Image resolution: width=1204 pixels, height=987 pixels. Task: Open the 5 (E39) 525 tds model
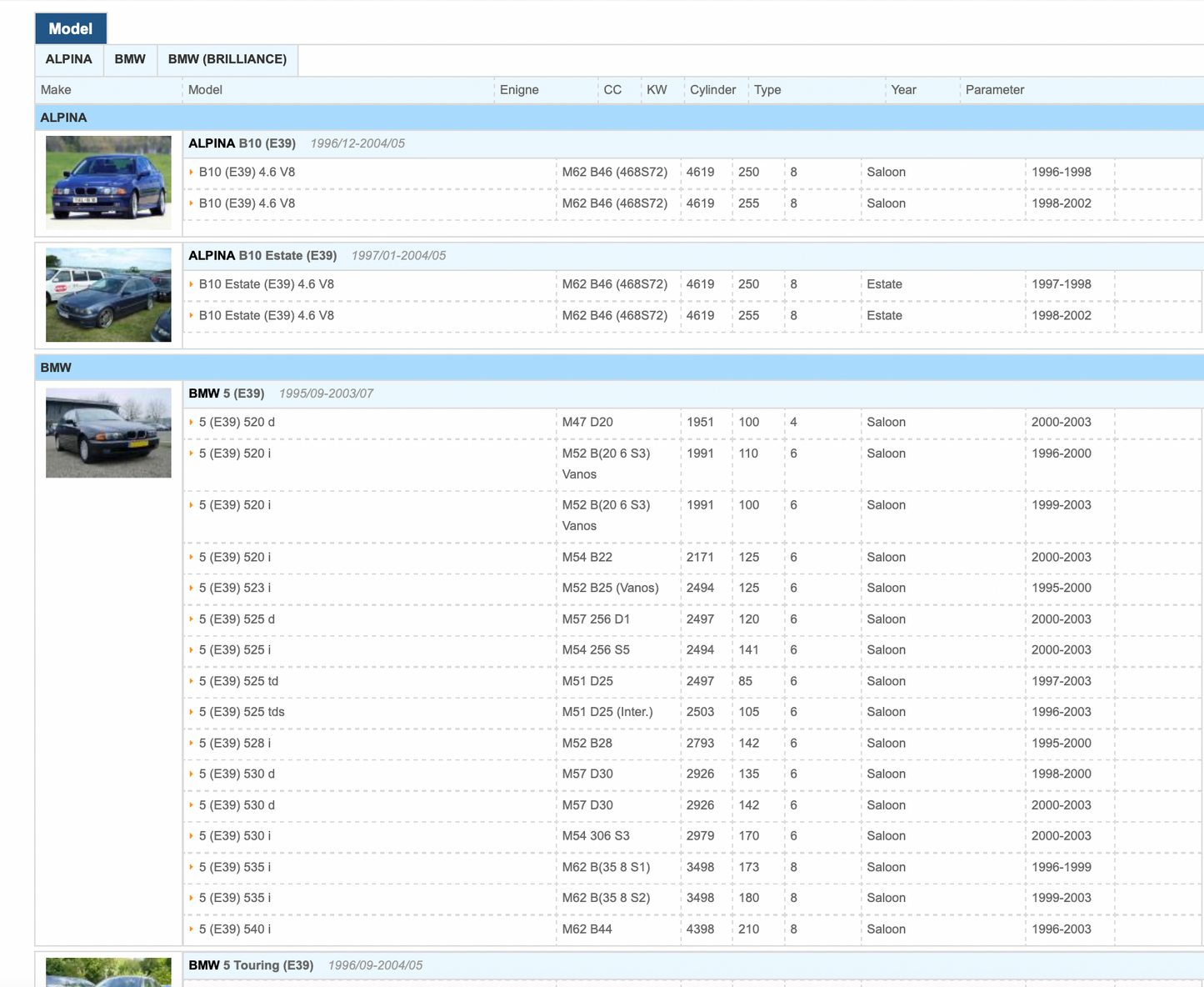pos(242,712)
